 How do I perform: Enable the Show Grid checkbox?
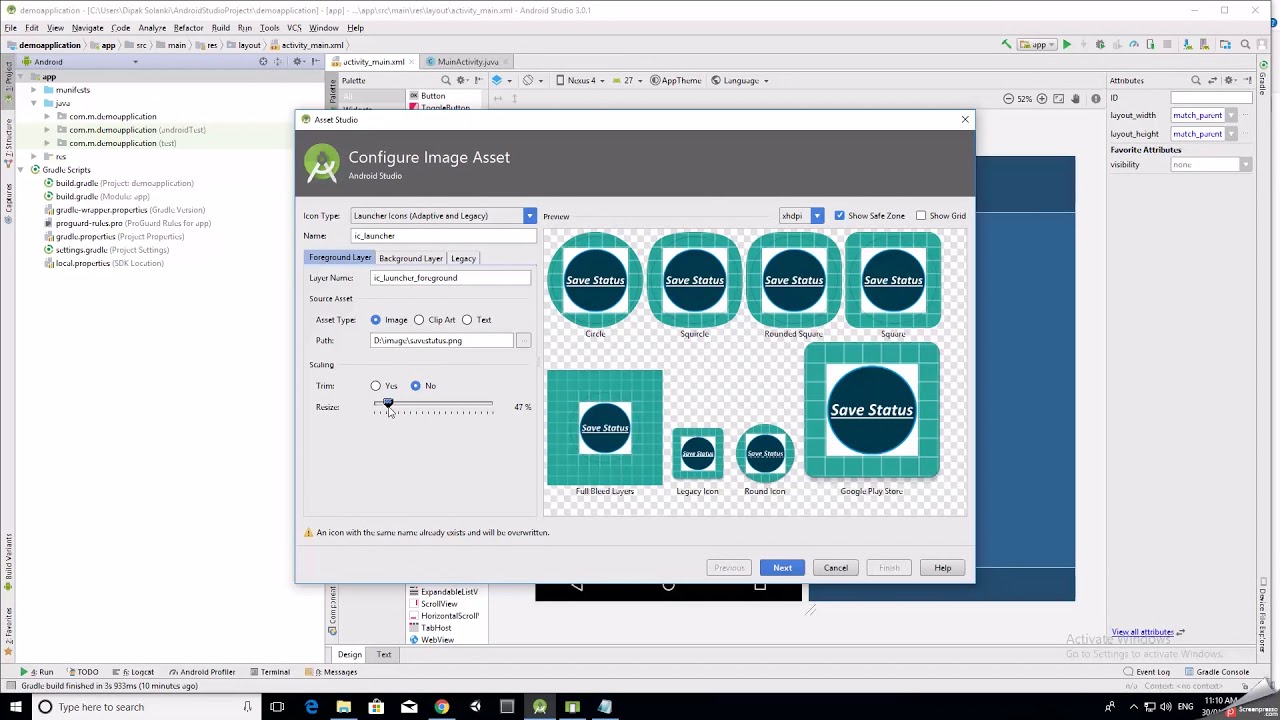tap(921, 215)
